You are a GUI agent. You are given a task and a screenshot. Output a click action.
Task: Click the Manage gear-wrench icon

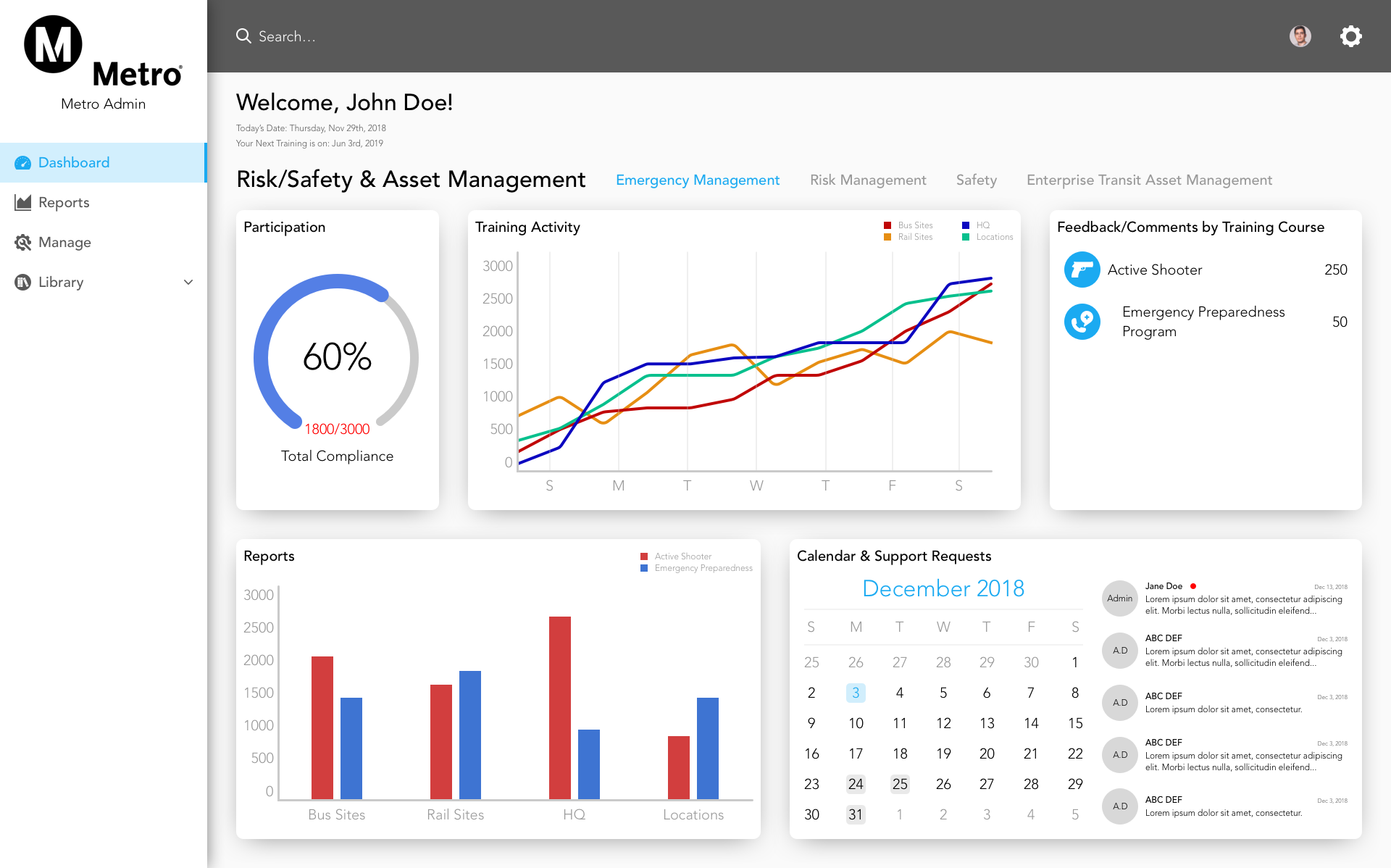click(23, 243)
